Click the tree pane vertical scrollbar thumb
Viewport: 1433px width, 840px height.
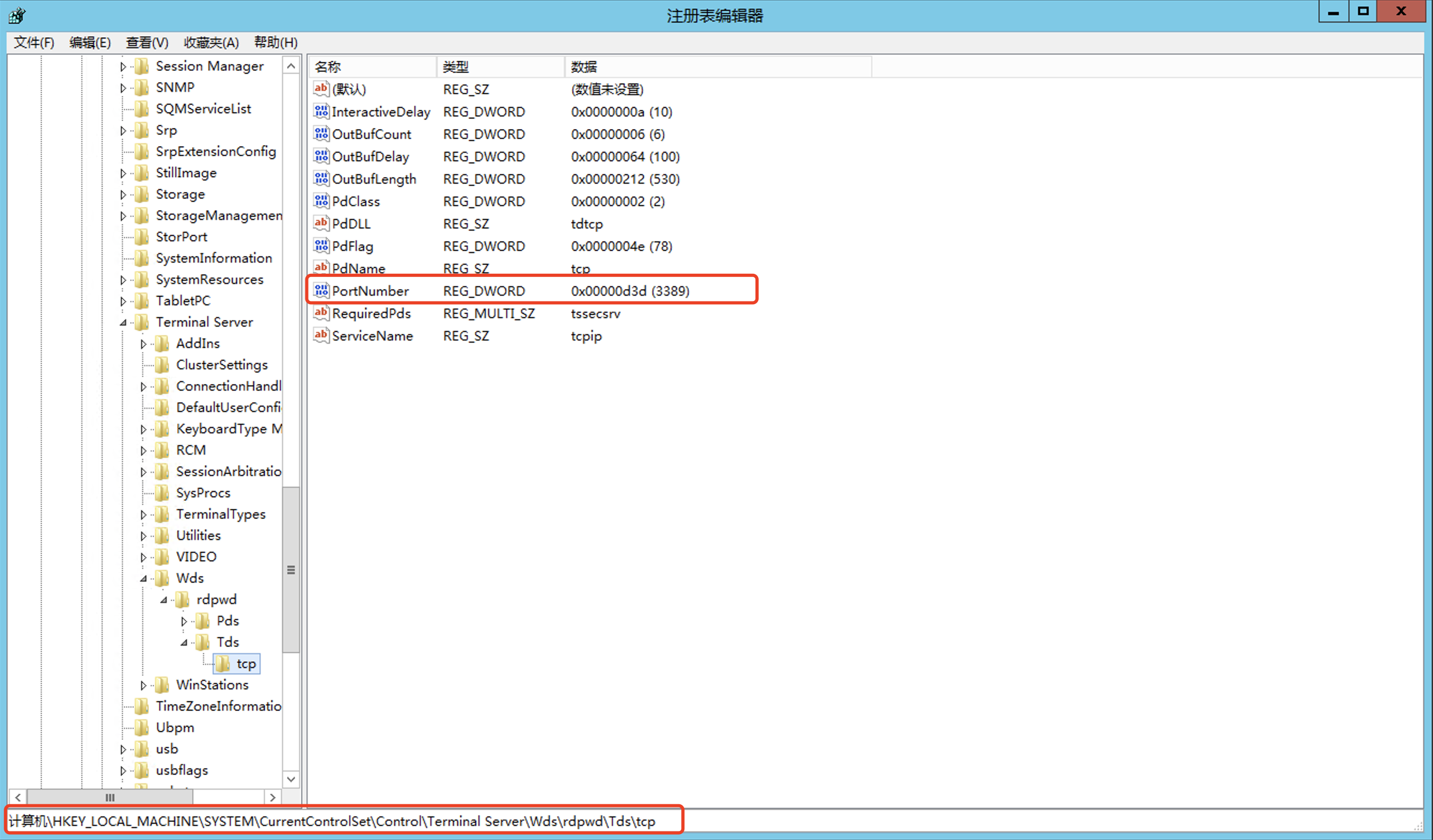(x=291, y=570)
